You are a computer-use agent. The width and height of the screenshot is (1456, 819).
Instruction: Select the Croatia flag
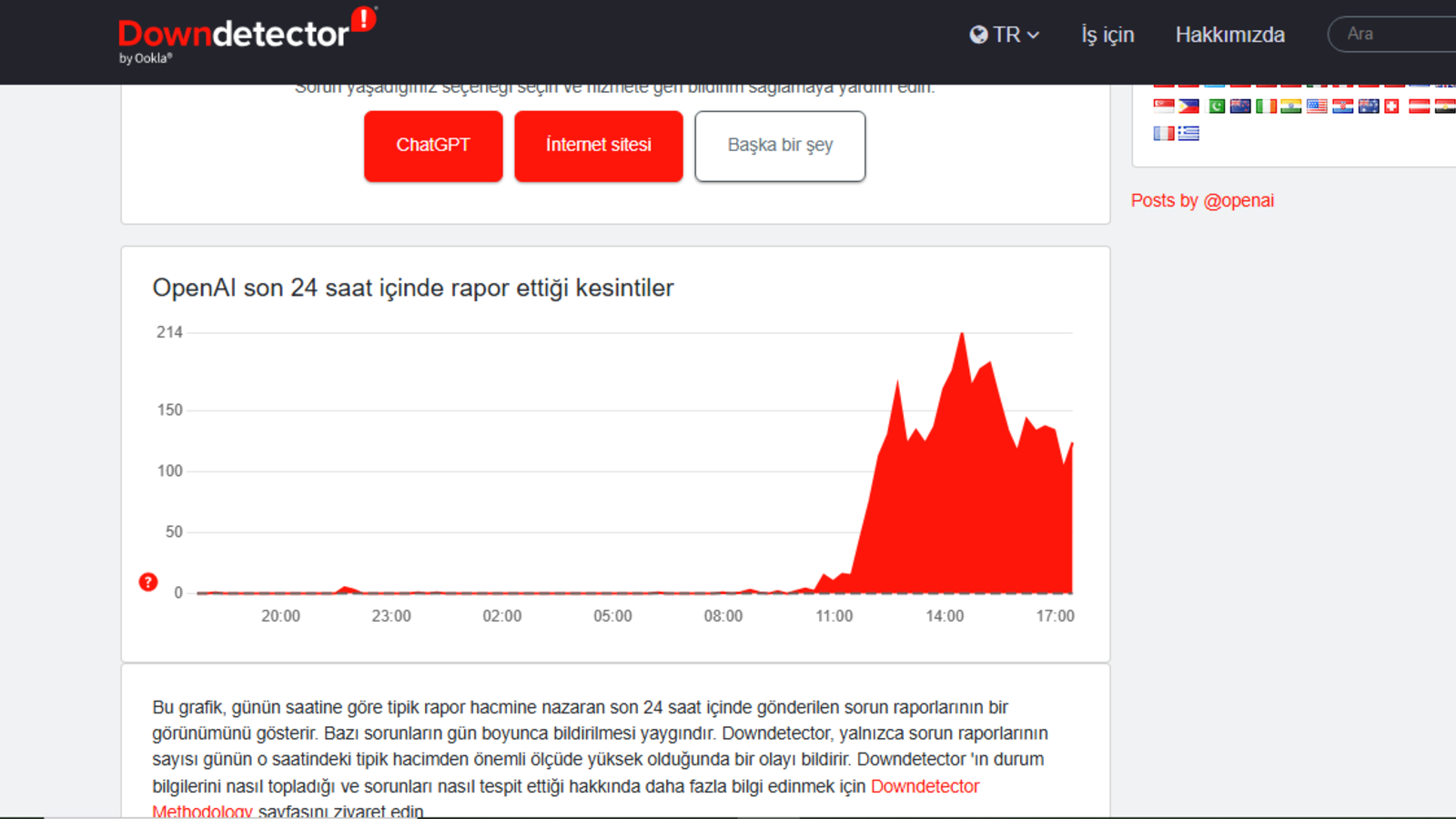click(1342, 106)
